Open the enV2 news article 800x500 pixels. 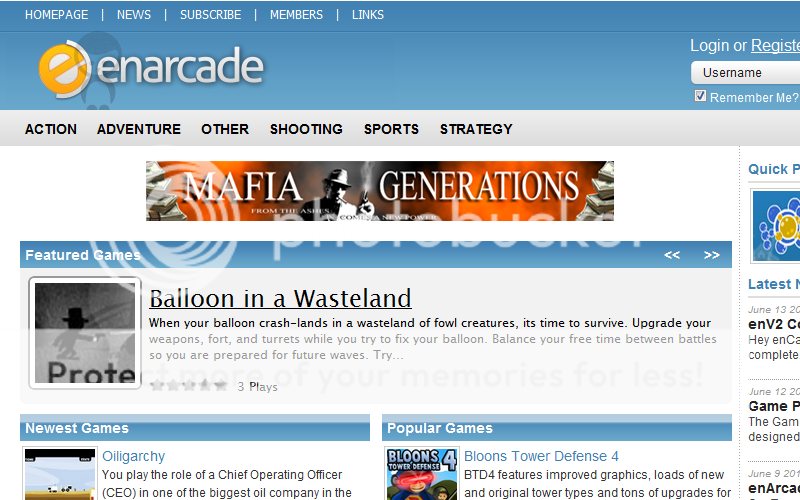coord(774,324)
